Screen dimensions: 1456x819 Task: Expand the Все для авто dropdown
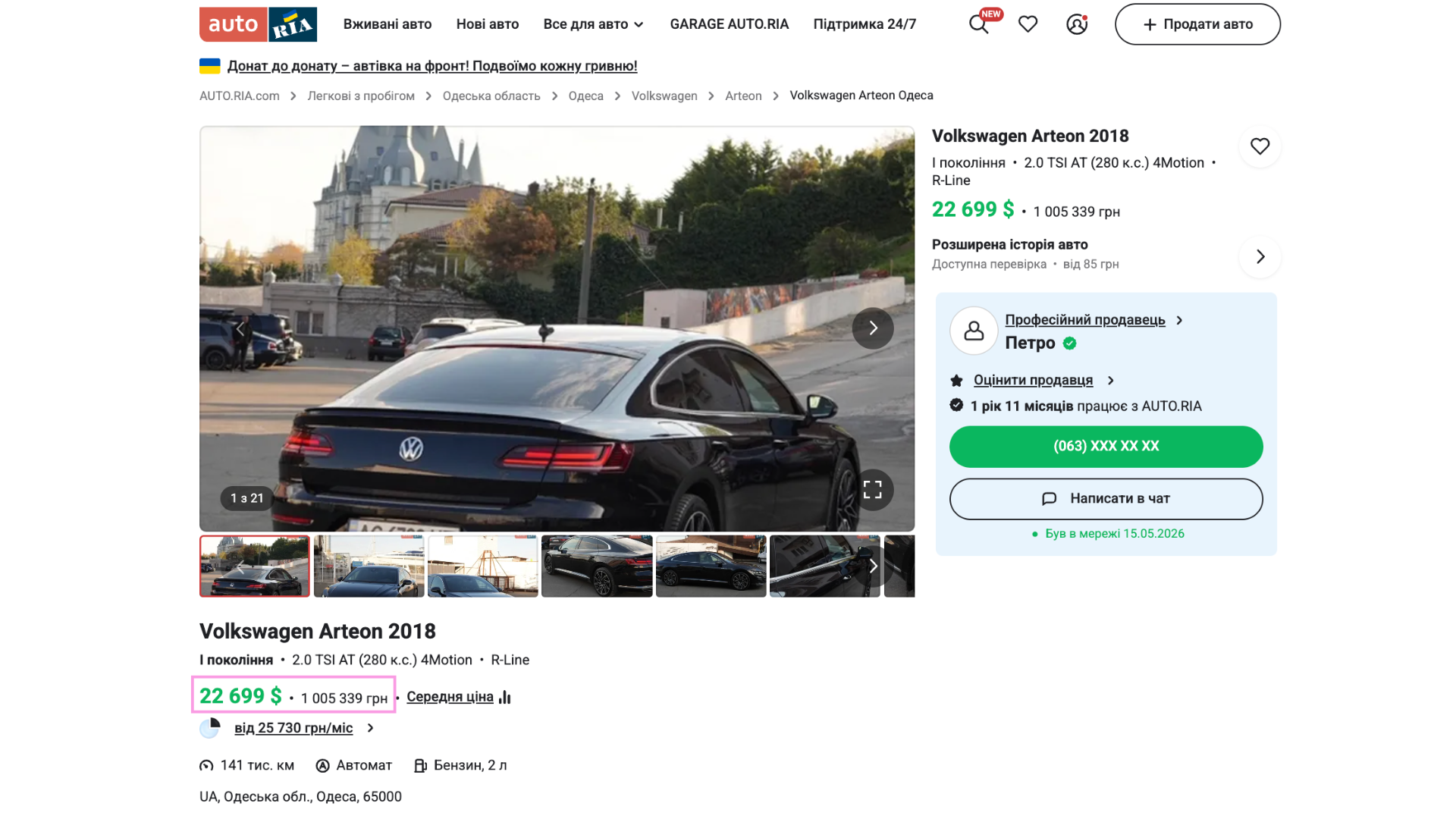point(593,24)
